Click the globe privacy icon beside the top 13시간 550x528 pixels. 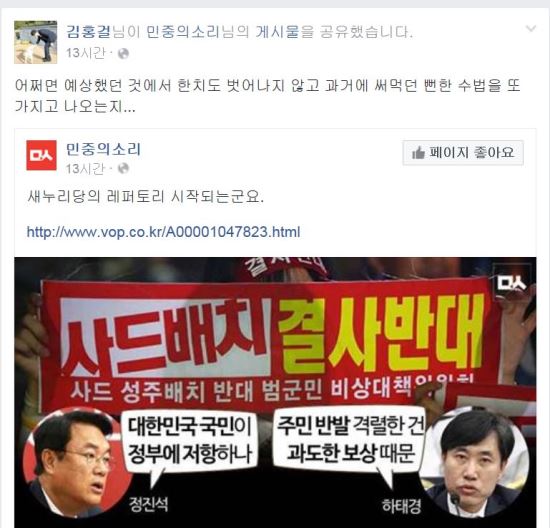pos(123,54)
